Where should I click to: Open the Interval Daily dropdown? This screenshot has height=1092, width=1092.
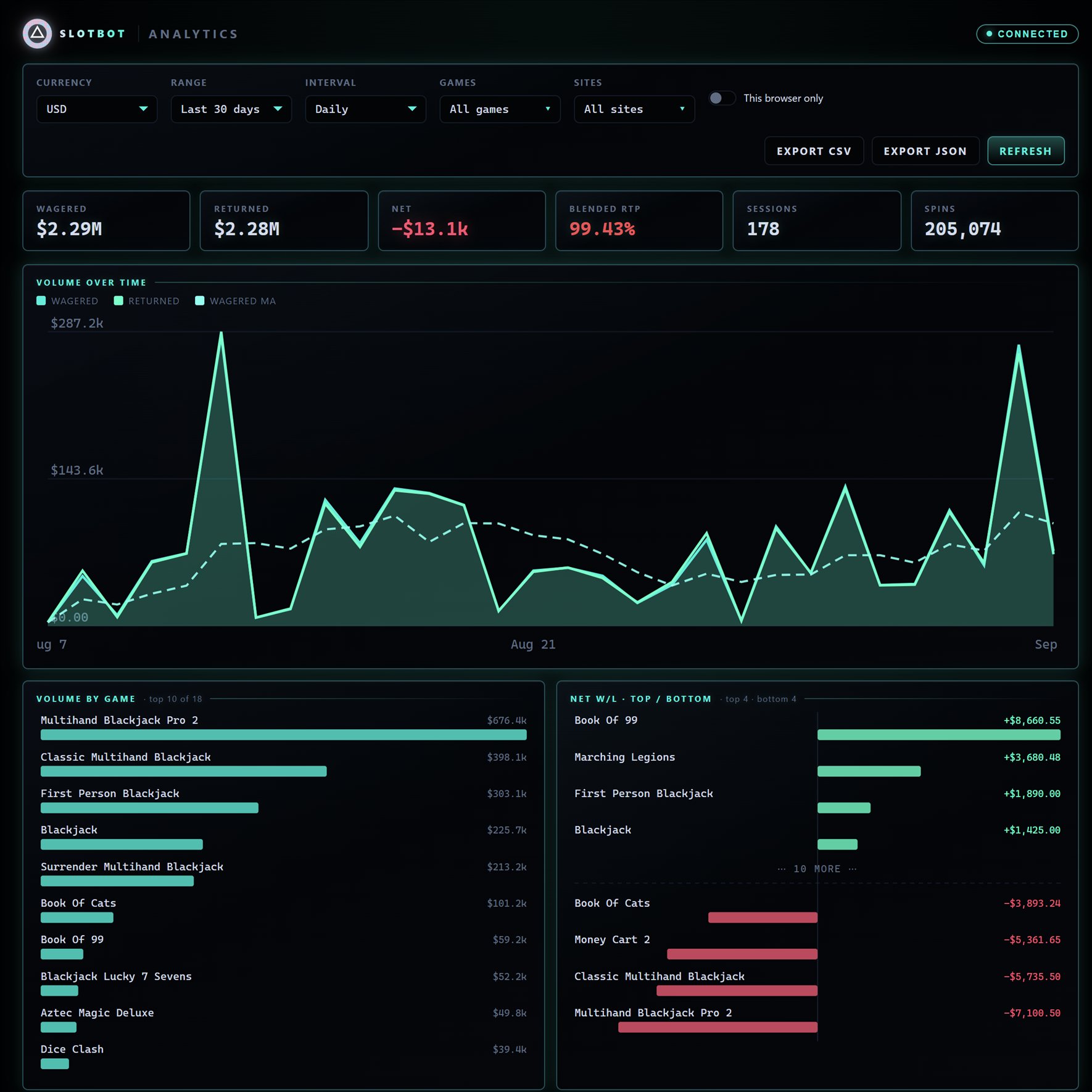click(366, 109)
